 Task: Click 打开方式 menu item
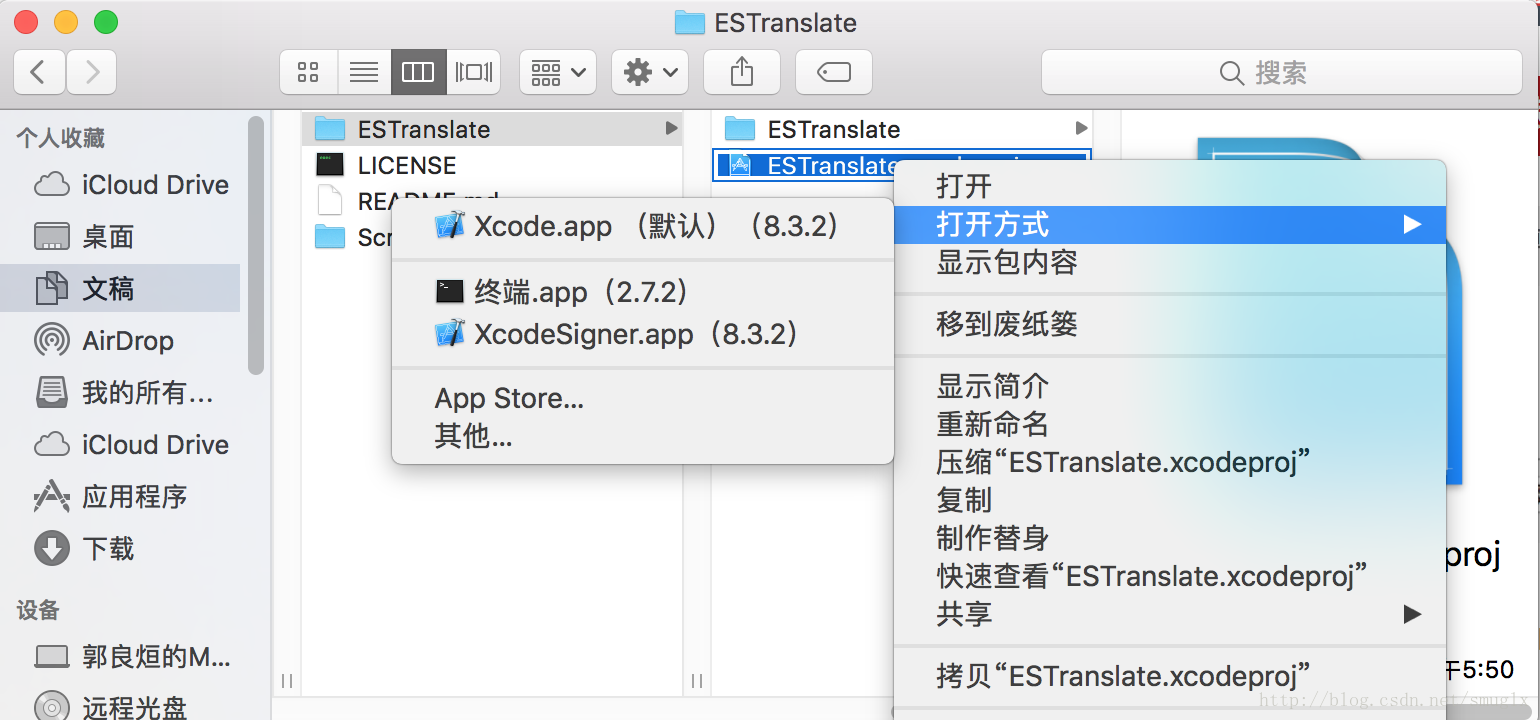(x=1170, y=224)
